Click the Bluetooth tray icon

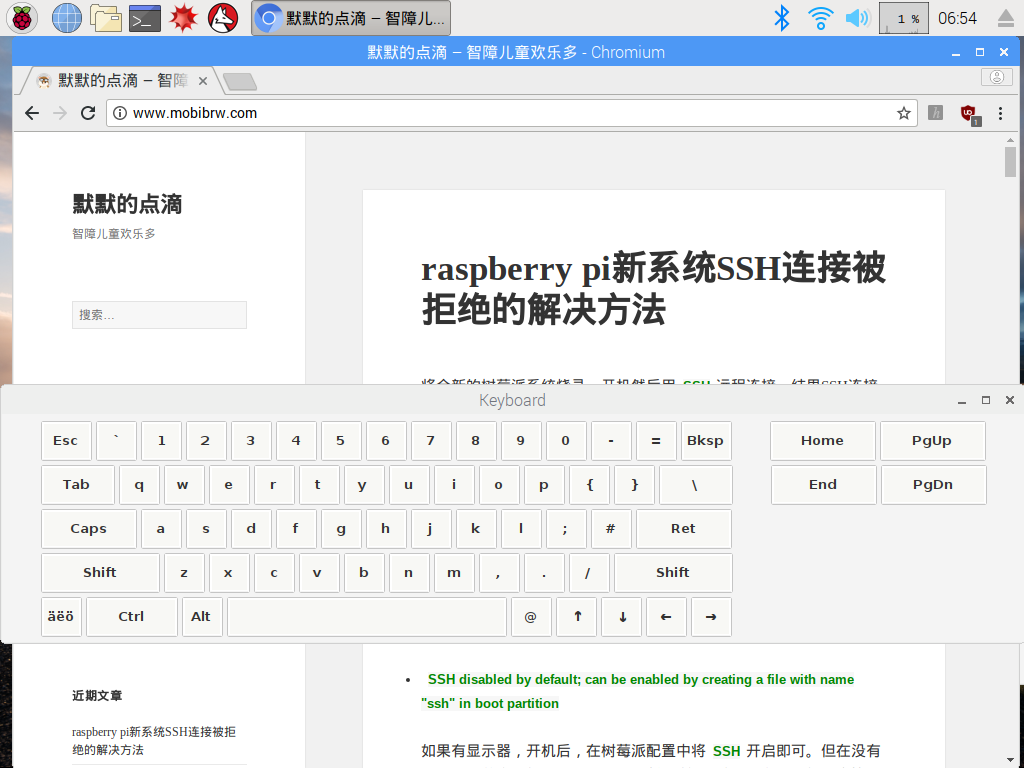tap(782, 17)
